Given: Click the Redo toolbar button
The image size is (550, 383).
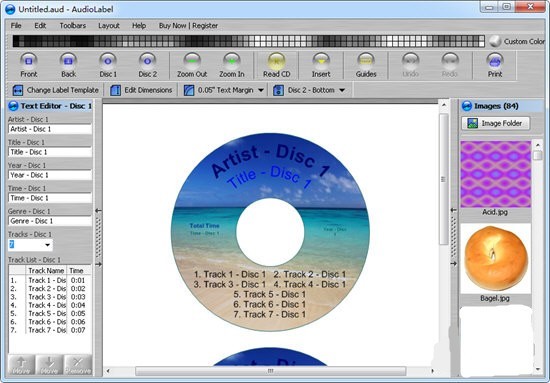Looking at the screenshot, I should 450,65.
